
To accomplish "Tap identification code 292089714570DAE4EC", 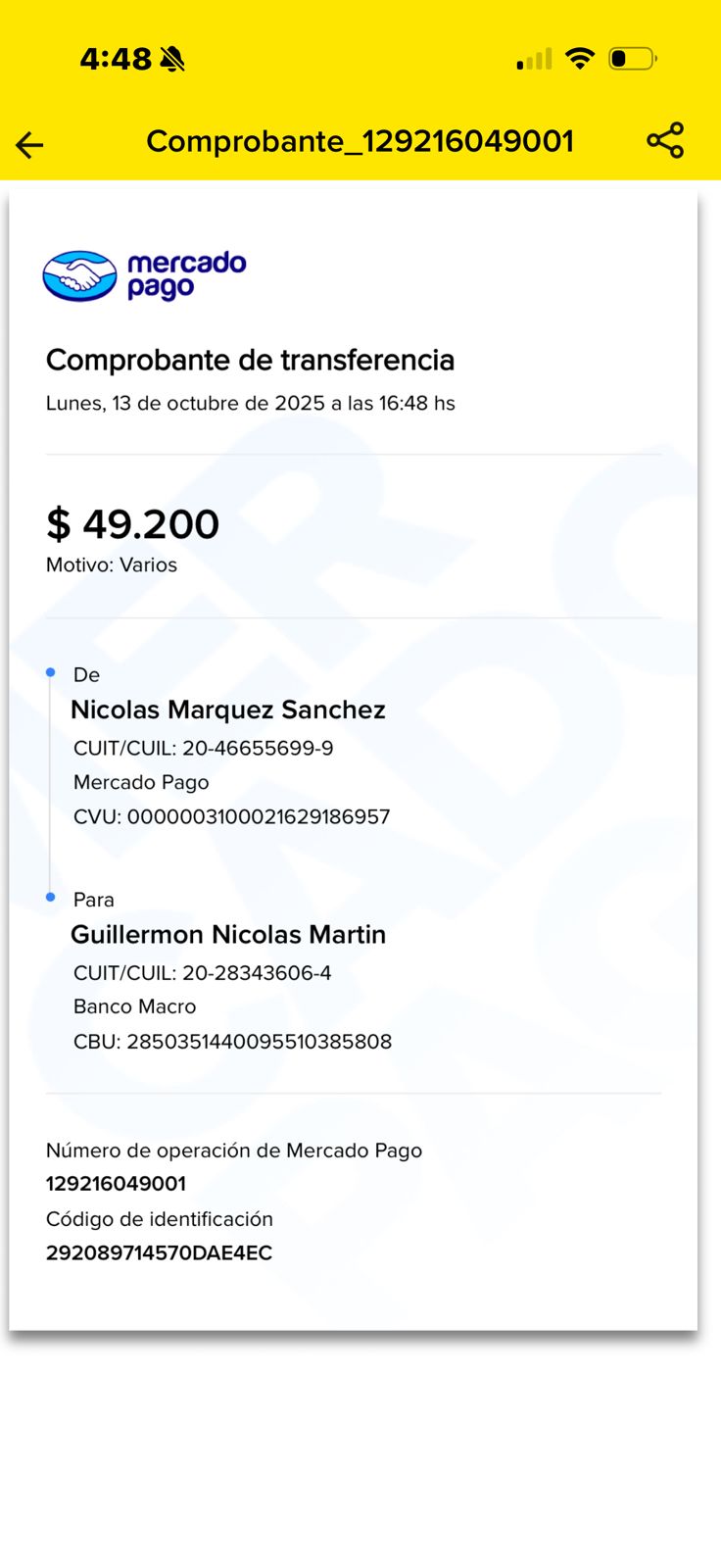I will click(x=159, y=1252).
